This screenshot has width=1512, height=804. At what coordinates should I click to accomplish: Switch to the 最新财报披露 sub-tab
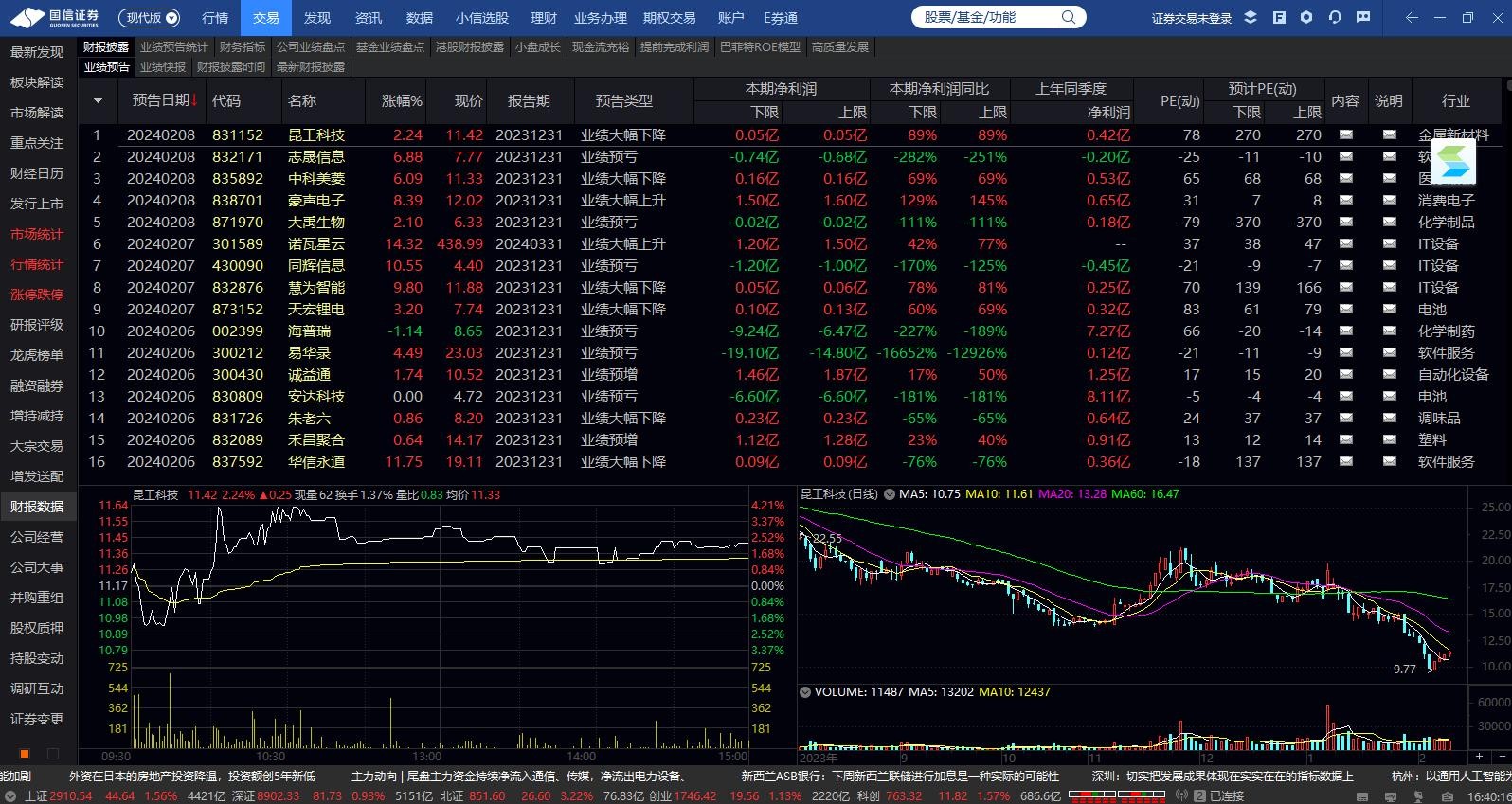pyautogui.click(x=311, y=66)
